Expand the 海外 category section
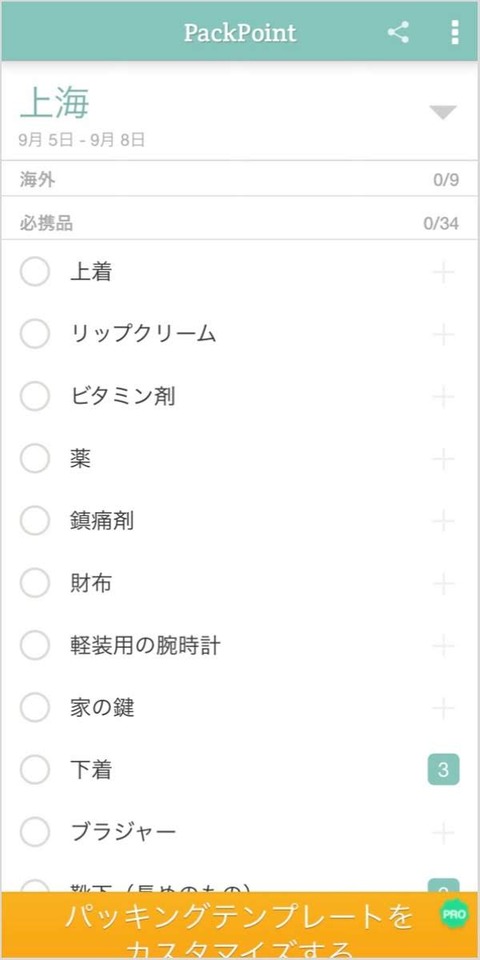Screen dimensions: 480x960 point(240,179)
